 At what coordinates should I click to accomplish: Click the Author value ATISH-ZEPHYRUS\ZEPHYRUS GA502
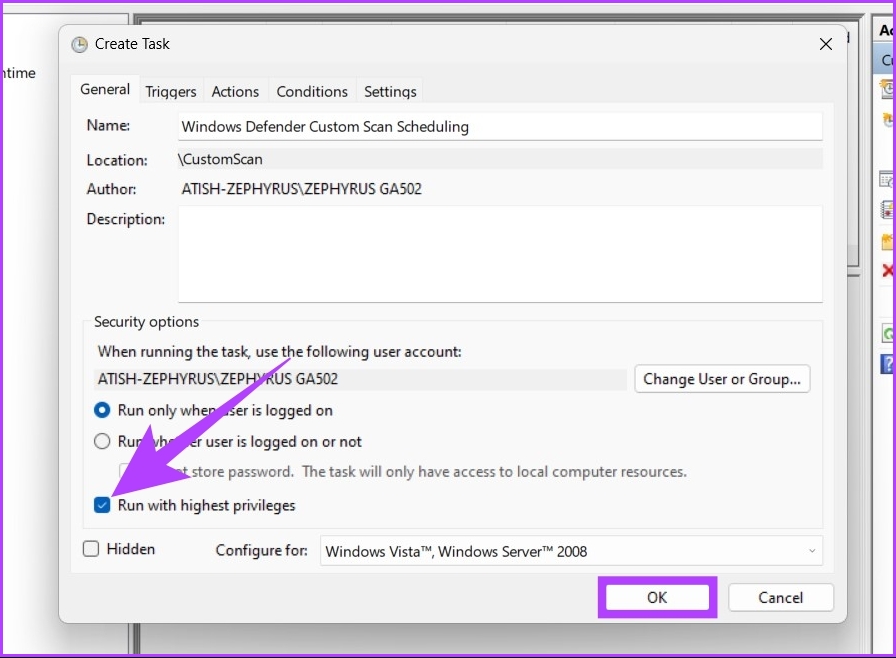click(302, 189)
